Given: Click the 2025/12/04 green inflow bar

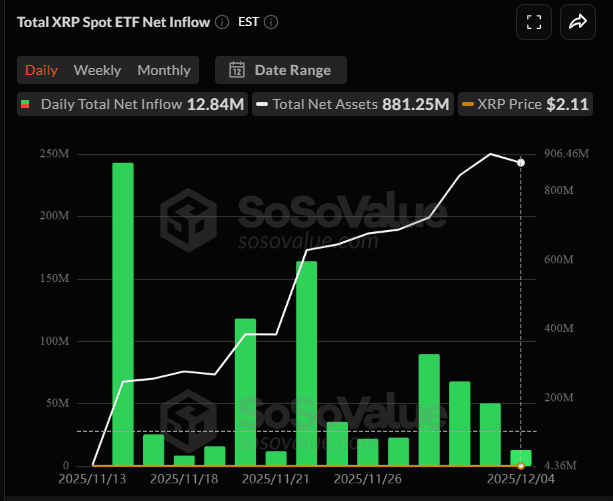Looking at the screenshot, I should click(520, 458).
